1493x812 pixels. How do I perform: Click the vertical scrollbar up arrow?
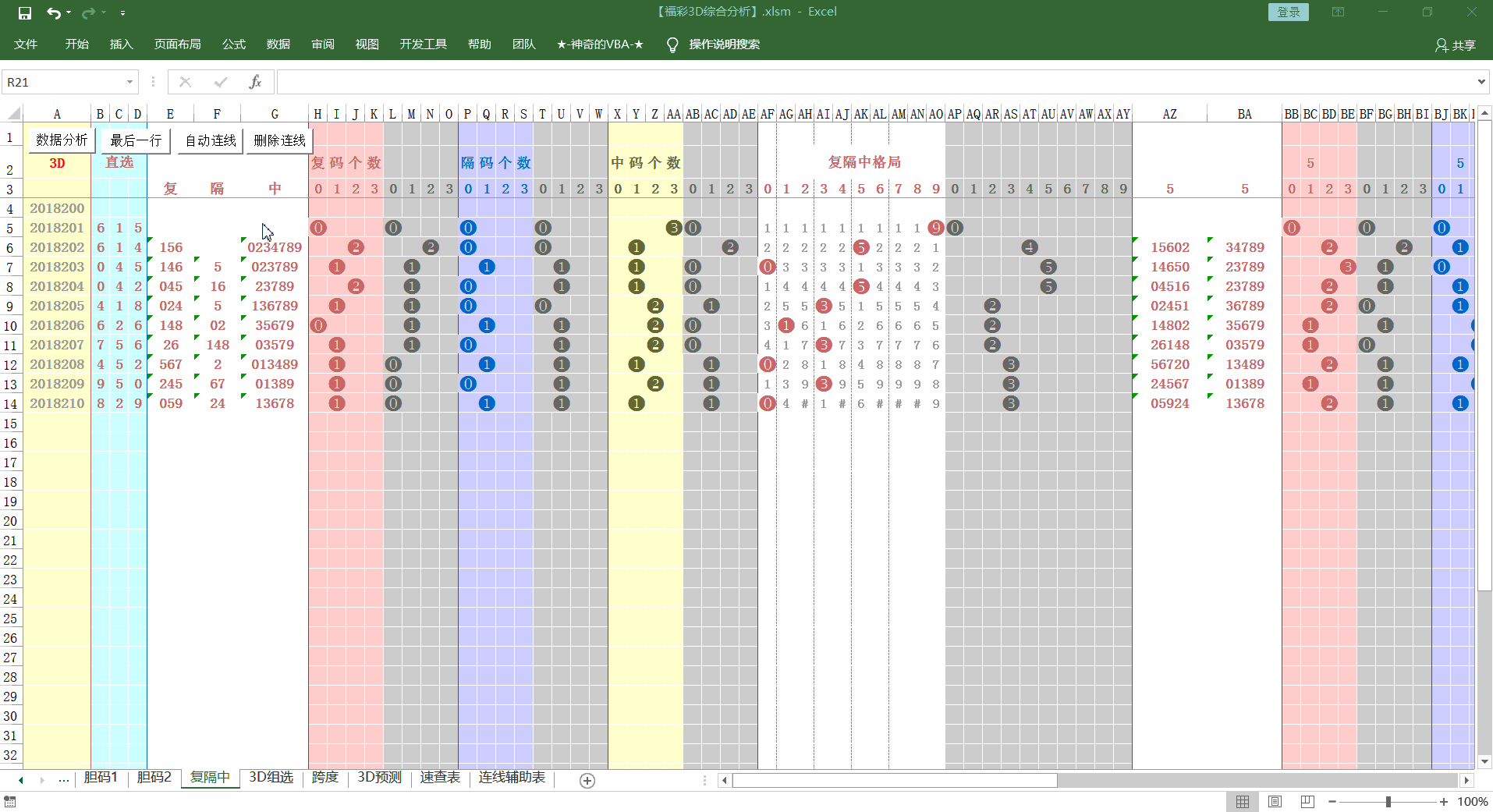(1484, 113)
